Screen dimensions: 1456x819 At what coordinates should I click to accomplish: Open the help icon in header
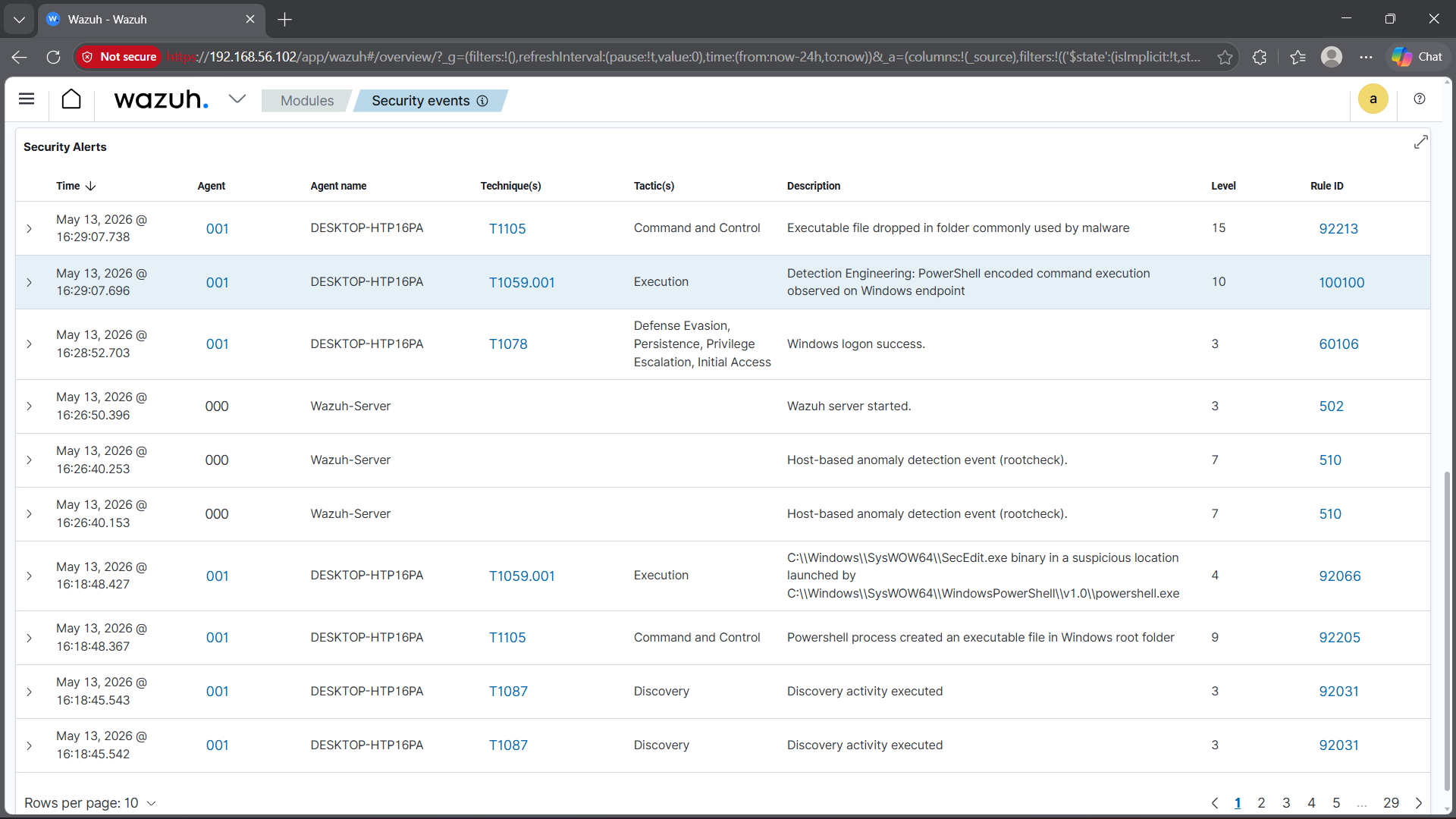(1420, 99)
